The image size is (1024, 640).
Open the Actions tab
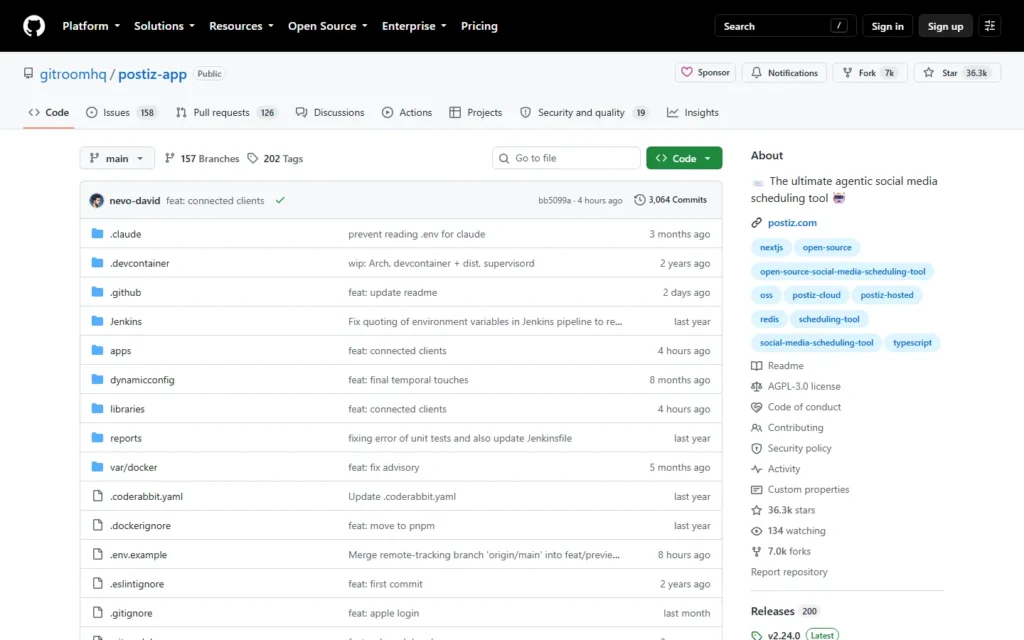(407, 112)
